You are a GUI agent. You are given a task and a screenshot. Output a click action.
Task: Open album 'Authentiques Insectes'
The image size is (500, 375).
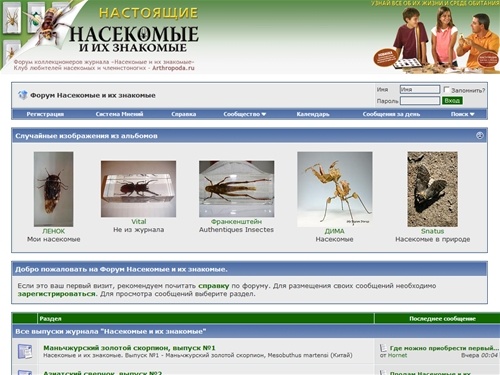237,230
